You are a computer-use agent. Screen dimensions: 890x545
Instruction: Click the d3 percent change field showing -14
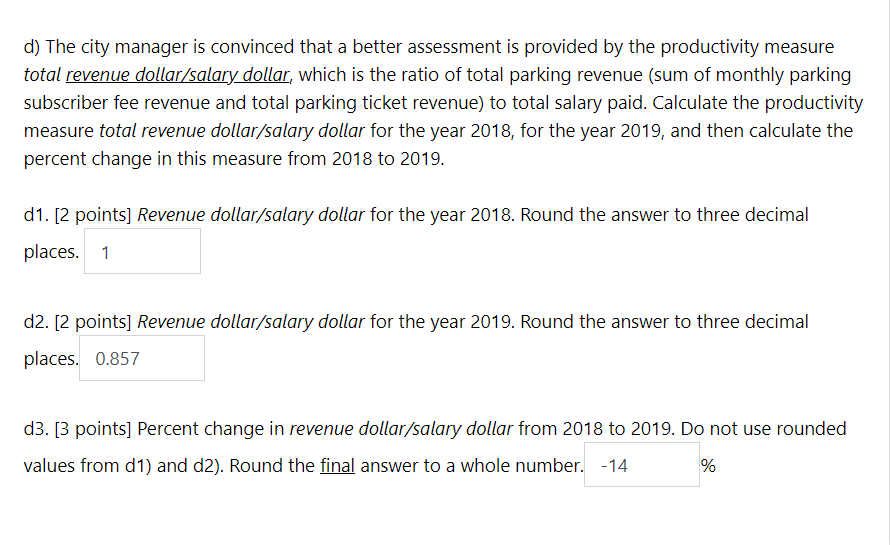[x=642, y=465]
